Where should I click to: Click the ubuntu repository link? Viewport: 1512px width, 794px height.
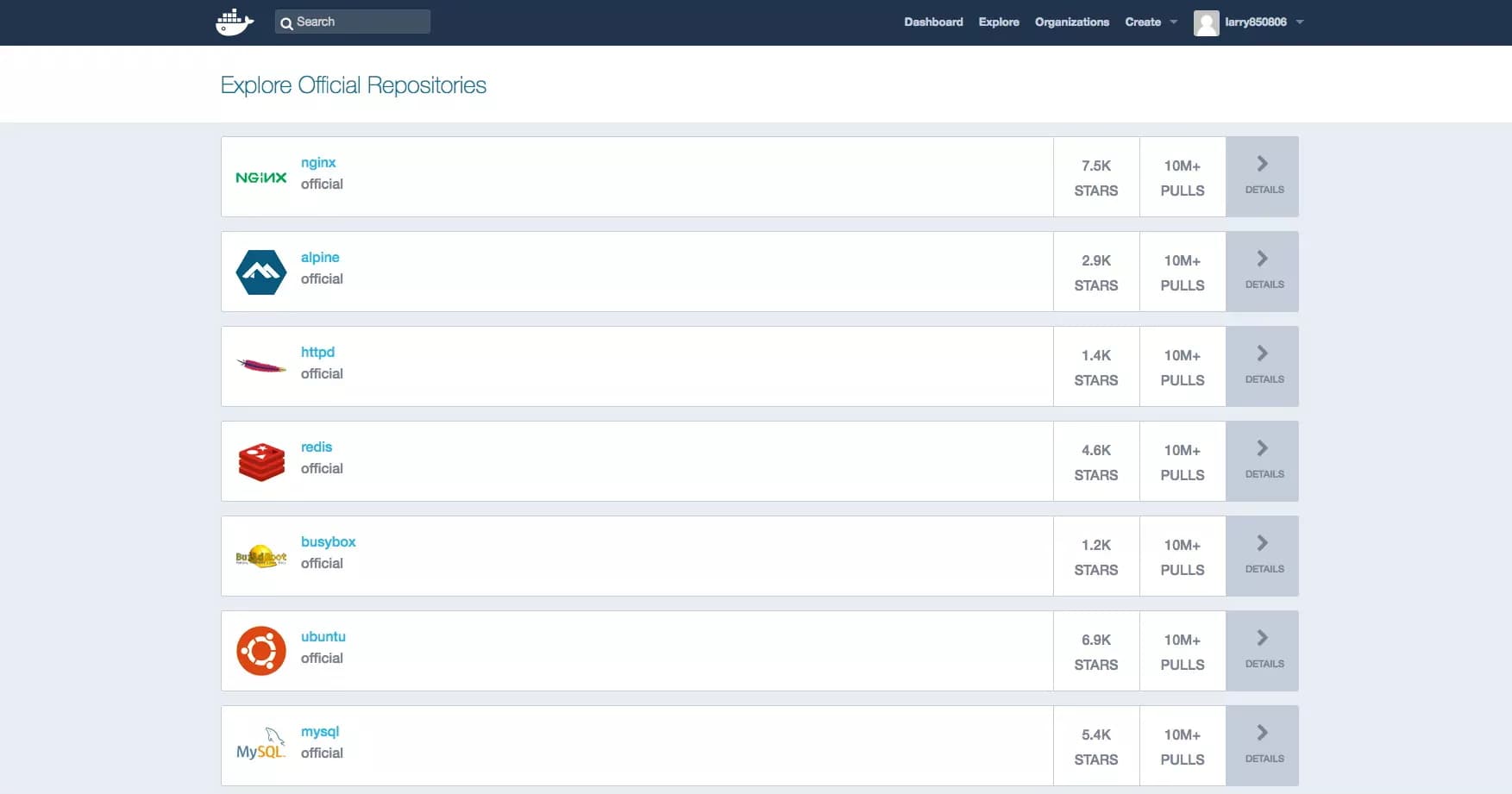click(x=323, y=636)
